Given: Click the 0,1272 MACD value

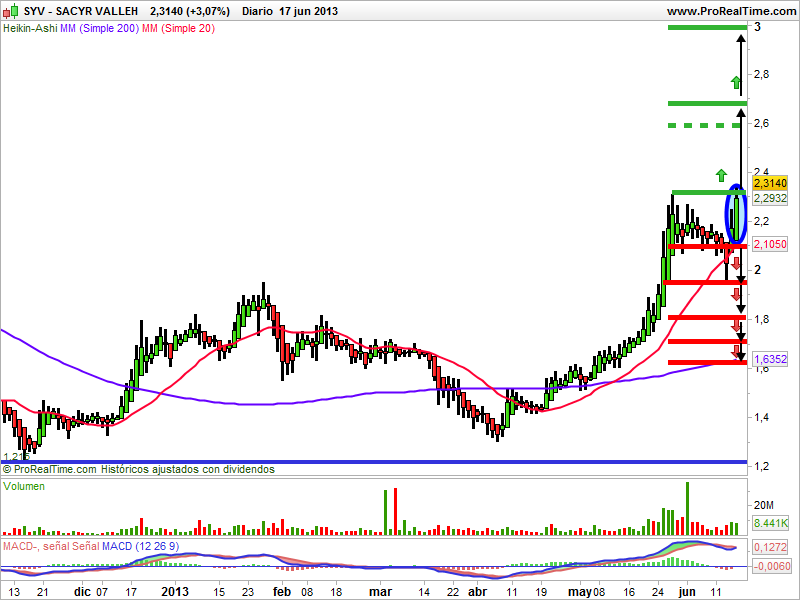Looking at the screenshot, I should coord(770,547).
